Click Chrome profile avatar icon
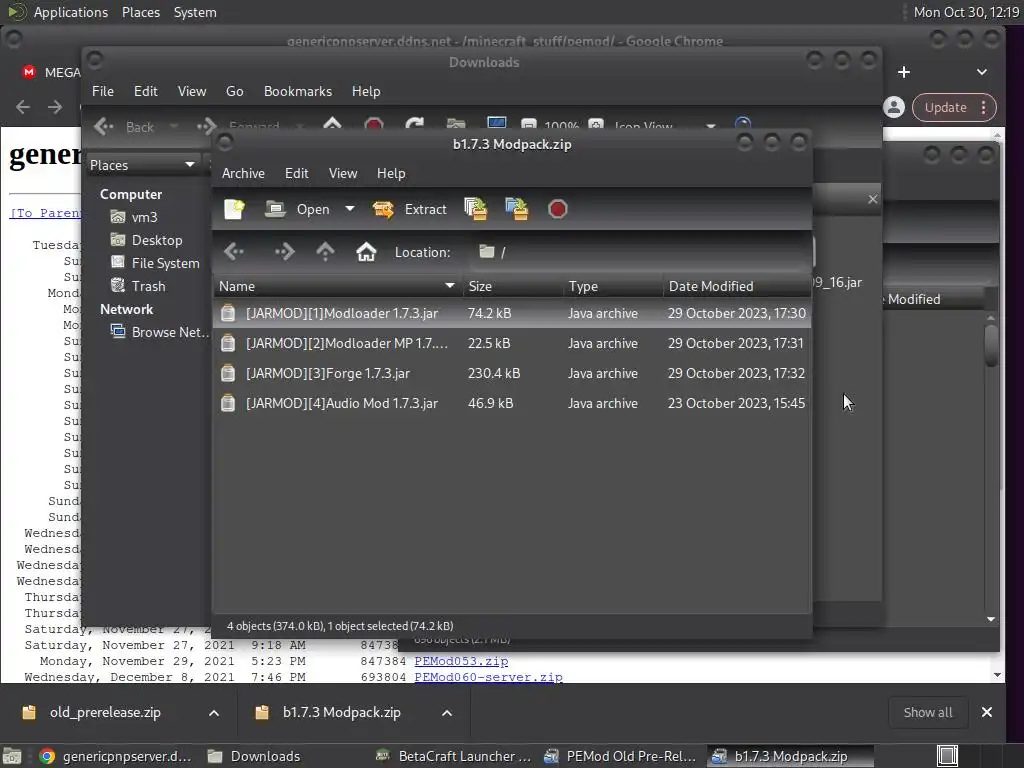Screen dimensions: 1024x768 [894, 107]
